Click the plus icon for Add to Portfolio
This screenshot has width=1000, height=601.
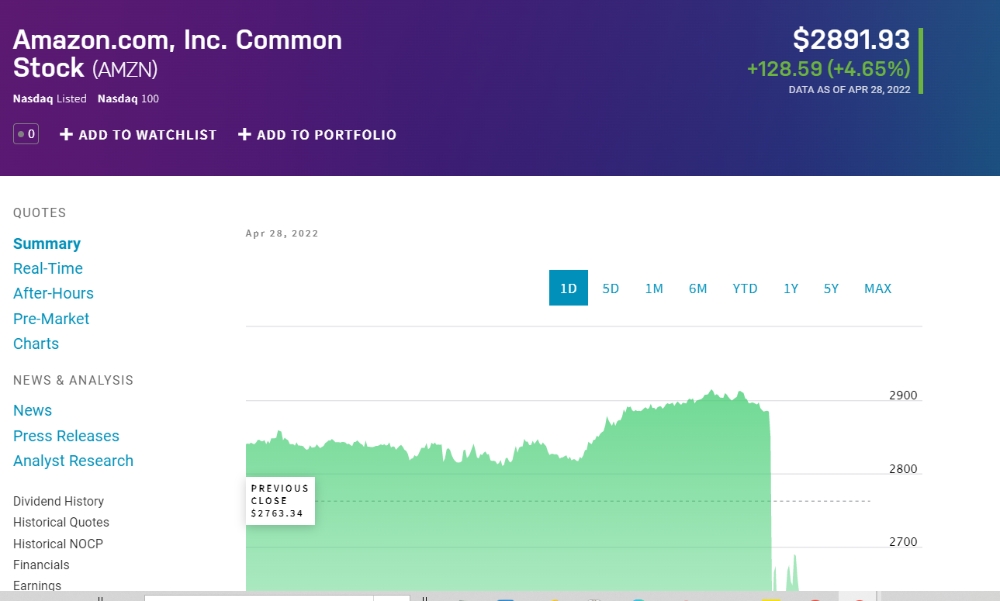click(244, 135)
